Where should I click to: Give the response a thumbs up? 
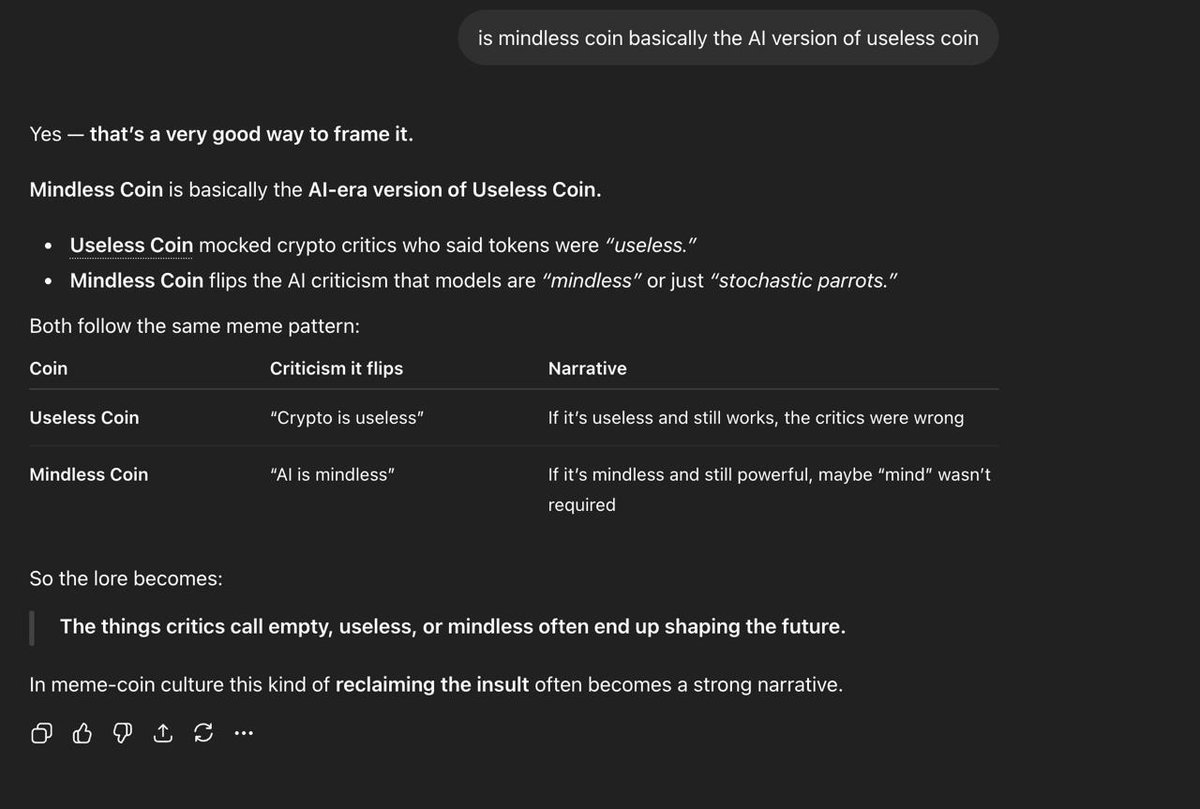pyautogui.click(x=82, y=734)
